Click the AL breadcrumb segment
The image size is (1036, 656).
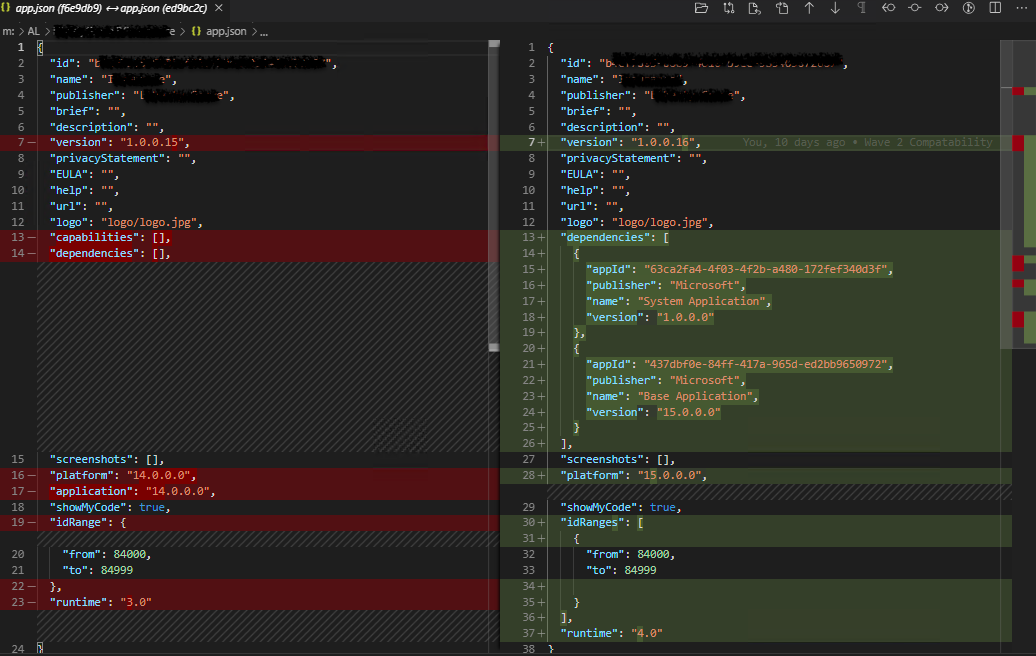[x=33, y=31]
